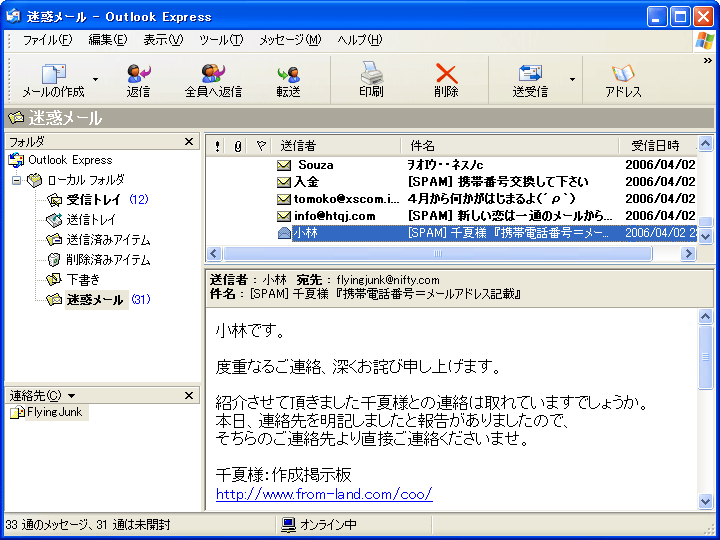This screenshot has width=720, height=540.
Task: Click the 送受信 (Send/Receive) toolbar icon
Action: coord(530,73)
